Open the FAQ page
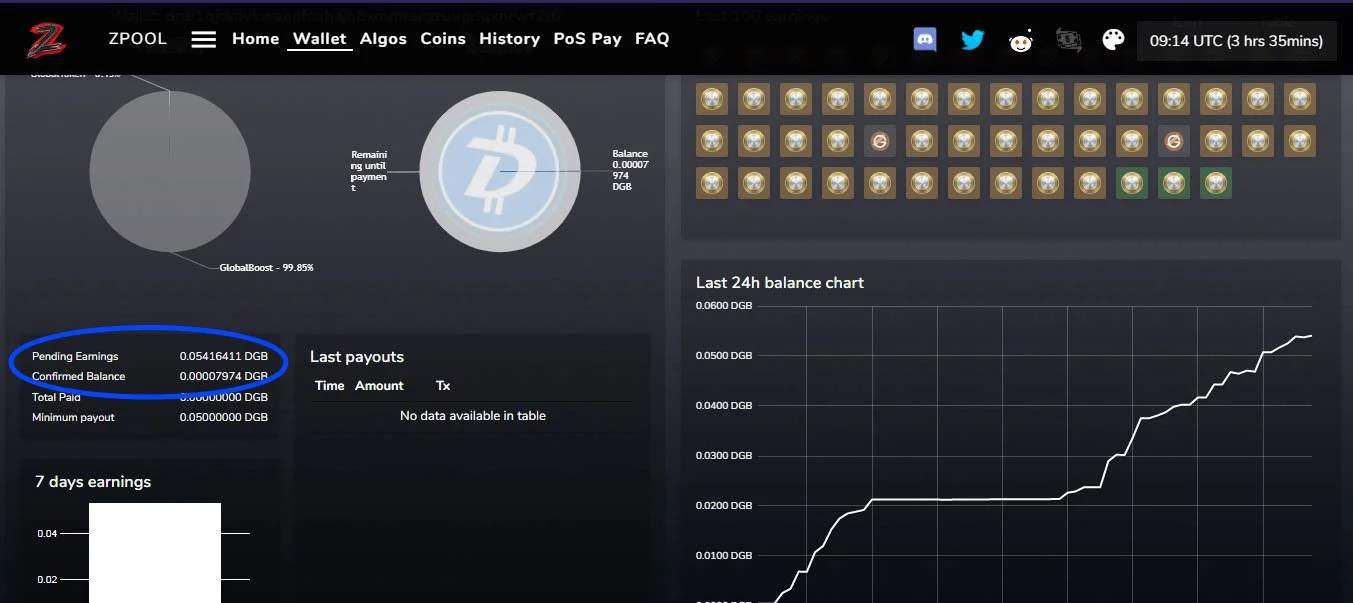Screen dimensions: 1353x603 [x=652, y=38]
